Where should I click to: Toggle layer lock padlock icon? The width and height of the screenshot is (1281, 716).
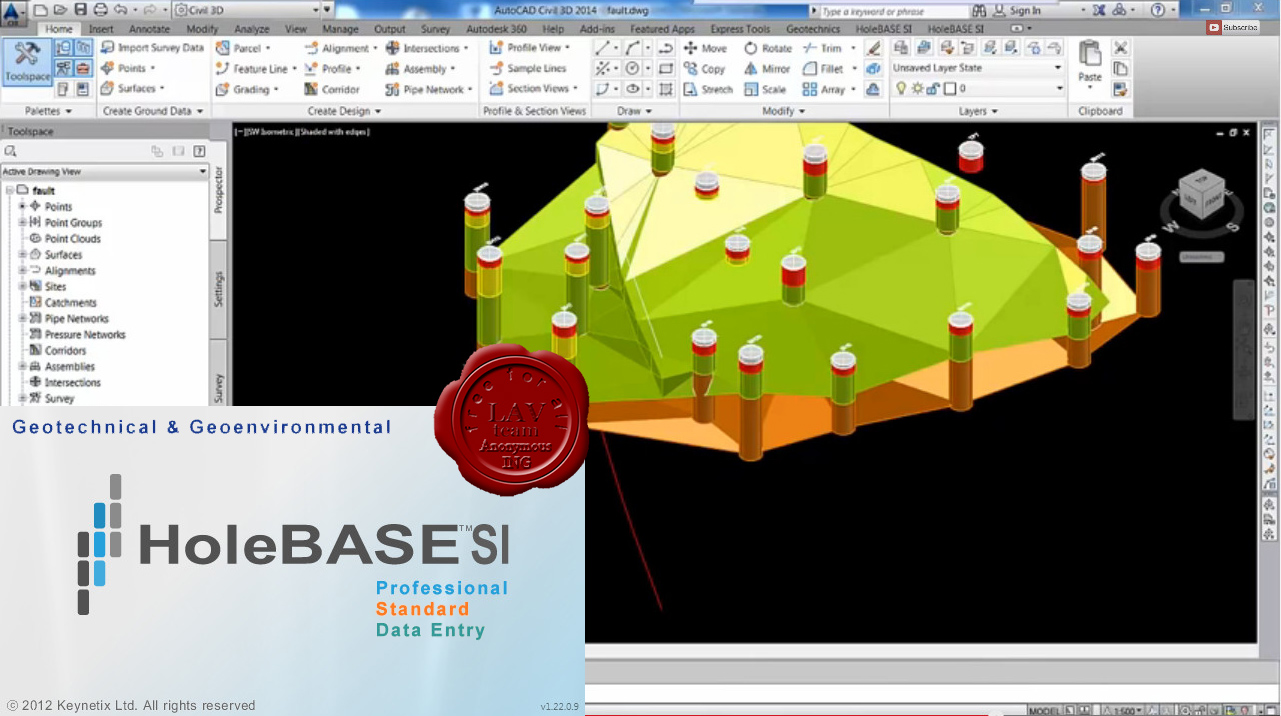pos(932,88)
